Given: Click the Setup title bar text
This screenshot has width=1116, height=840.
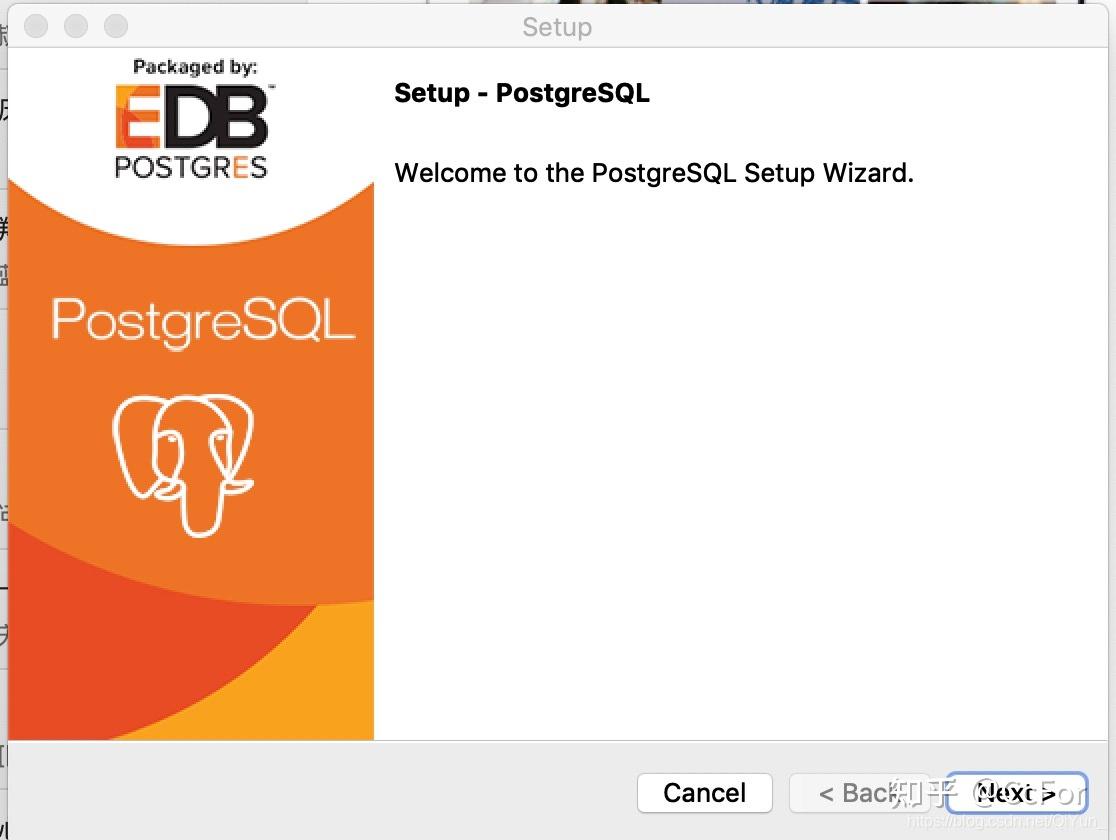Looking at the screenshot, I should 557,27.
